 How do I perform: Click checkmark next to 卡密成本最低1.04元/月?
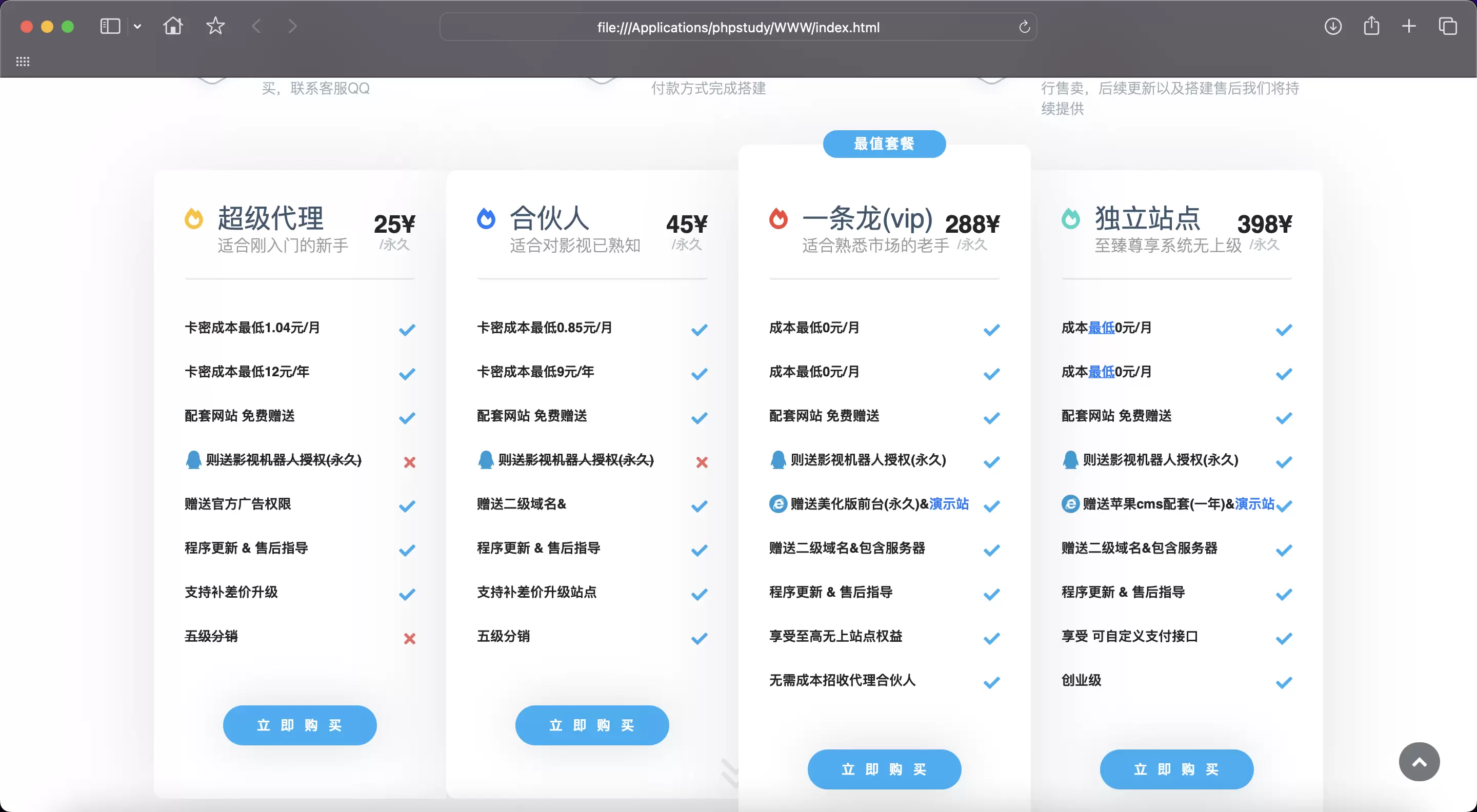pos(407,330)
